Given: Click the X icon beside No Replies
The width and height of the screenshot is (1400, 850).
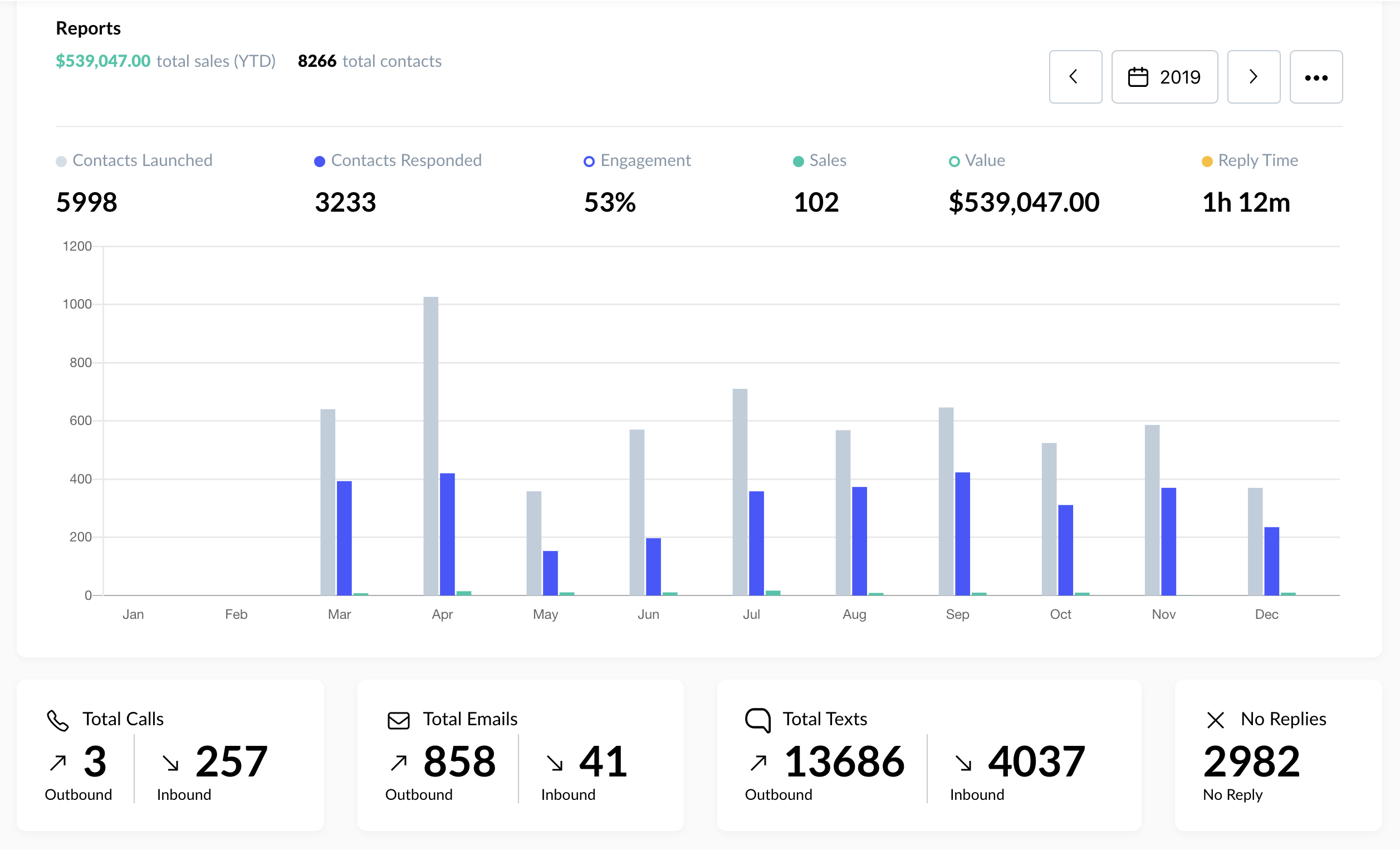Looking at the screenshot, I should [x=1215, y=720].
